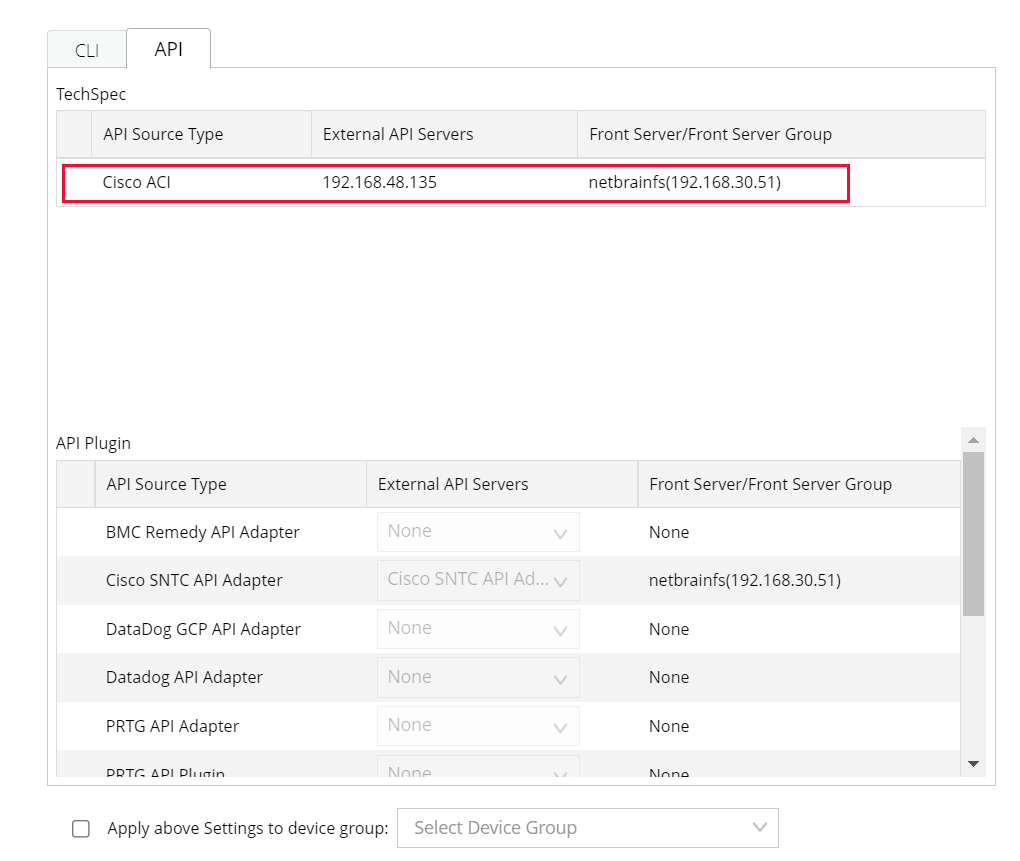Click the External API Servers column header
Screen dimensions: 1020x861
click(x=398, y=134)
